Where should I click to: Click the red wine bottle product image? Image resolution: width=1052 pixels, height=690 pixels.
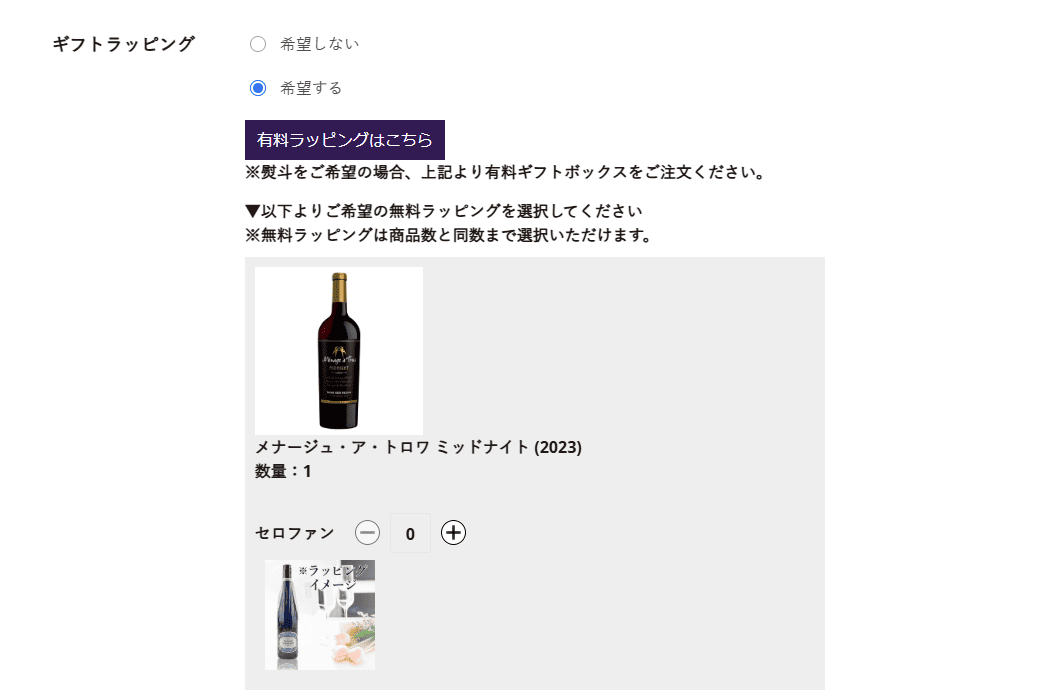[x=339, y=350]
